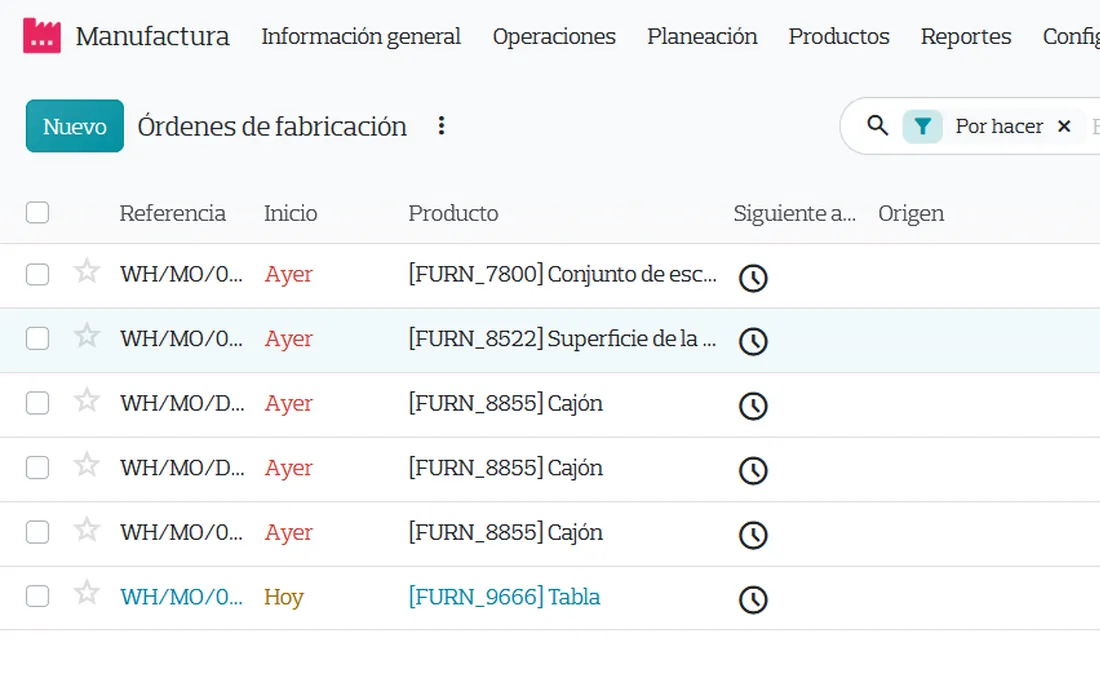The height and width of the screenshot is (700, 1100).
Task: Sort by the Producto column header
Action: click(453, 213)
